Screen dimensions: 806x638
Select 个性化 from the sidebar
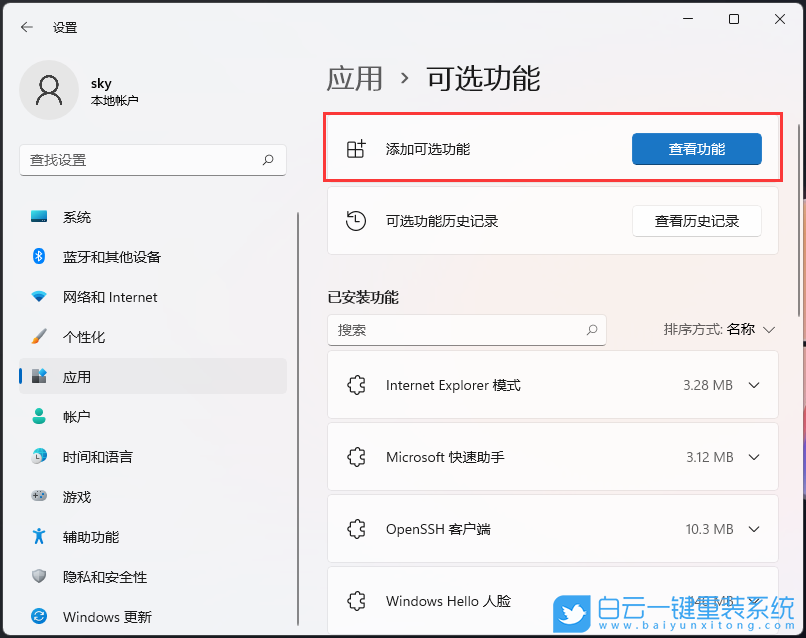tap(80, 337)
